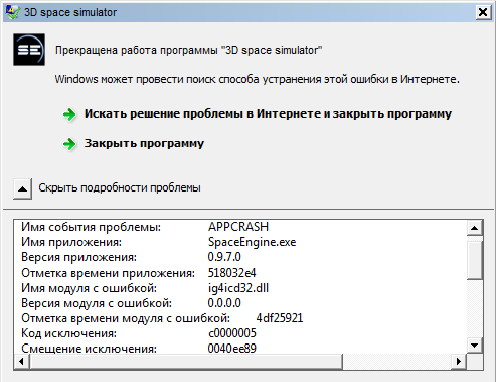This screenshot has width=496, height=382.
Task: Click the exception code c0000005 value
Action: coord(232,333)
